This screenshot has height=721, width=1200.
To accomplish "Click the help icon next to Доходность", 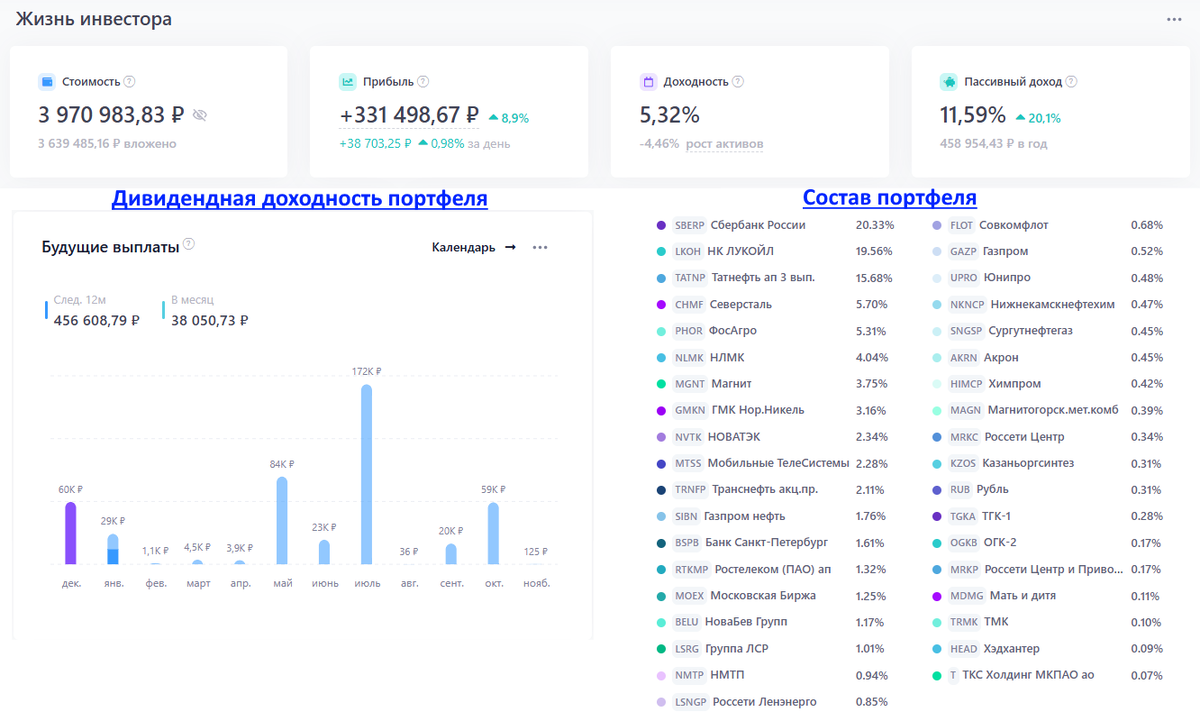I will click(737, 82).
